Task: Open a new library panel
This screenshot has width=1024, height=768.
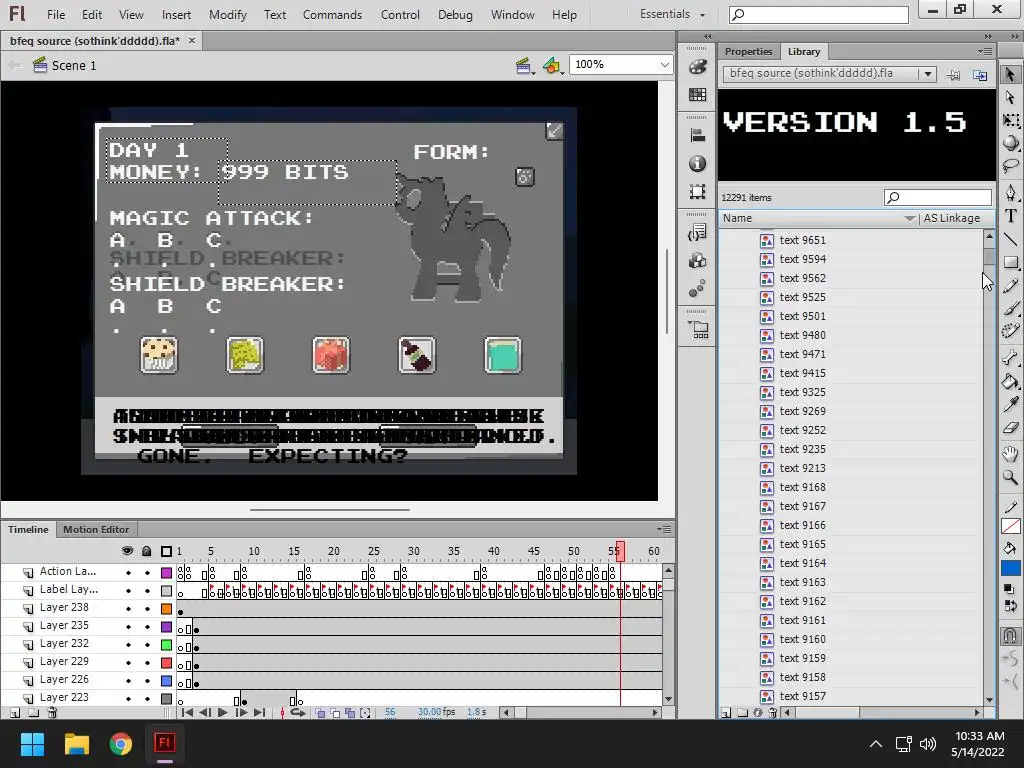Action: tap(980, 75)
